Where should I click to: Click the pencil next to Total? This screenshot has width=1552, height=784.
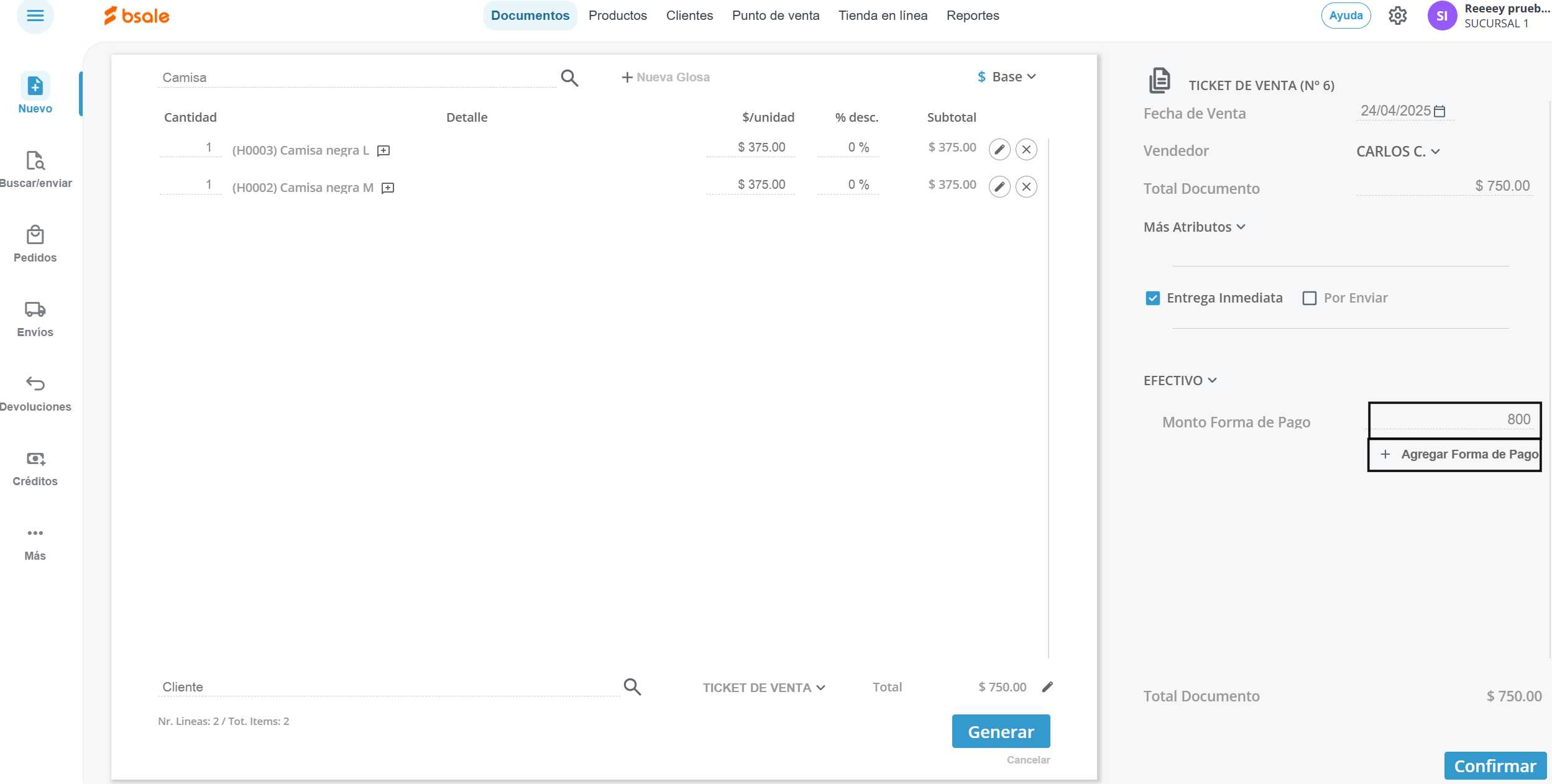tap(1047, 686)
